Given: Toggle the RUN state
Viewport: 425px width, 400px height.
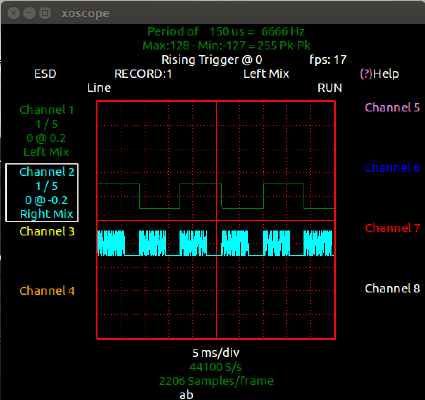Looking at the screenshot, I should coord(330,88).
